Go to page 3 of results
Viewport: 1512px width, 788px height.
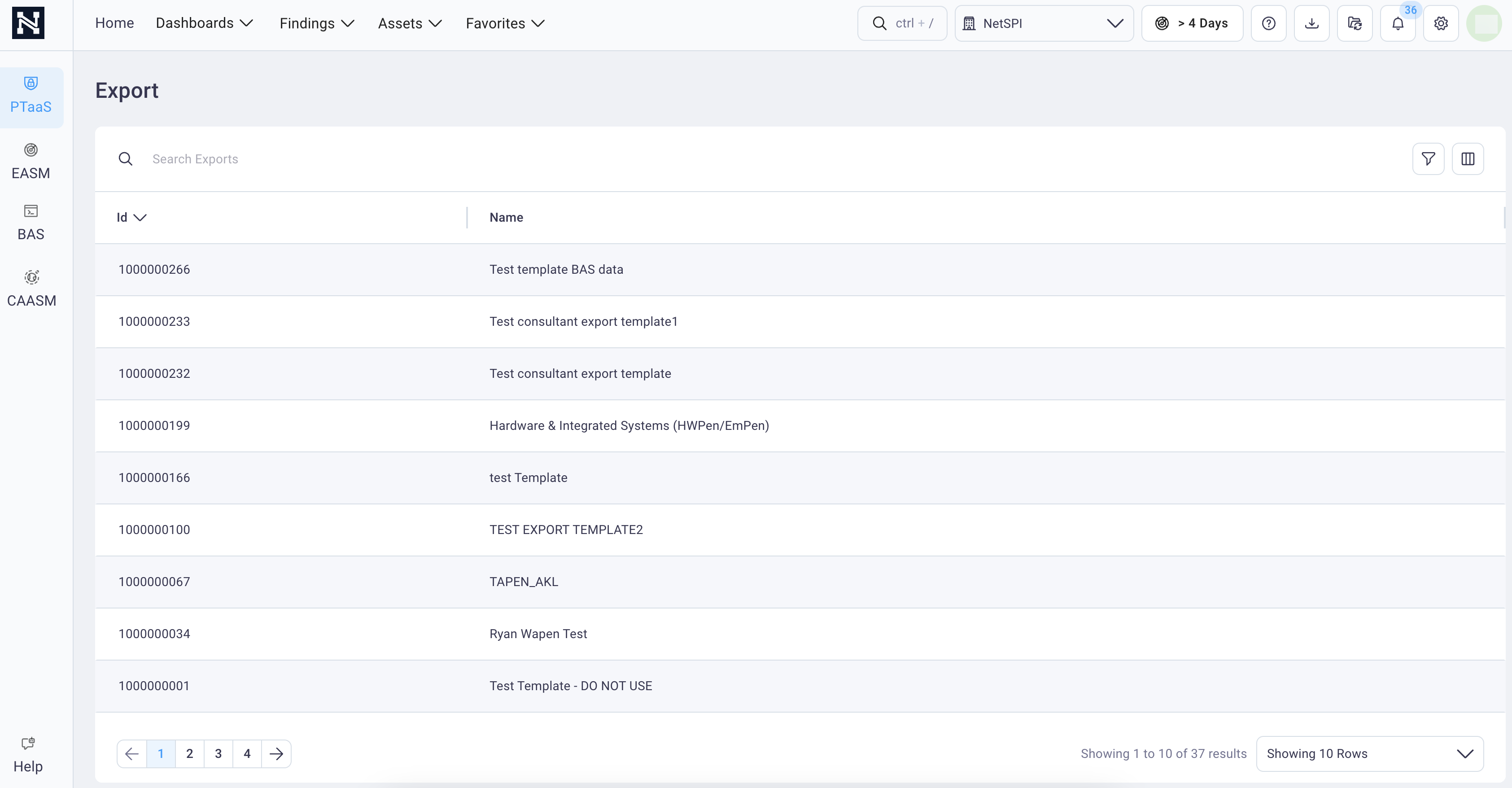coord(218,753)
